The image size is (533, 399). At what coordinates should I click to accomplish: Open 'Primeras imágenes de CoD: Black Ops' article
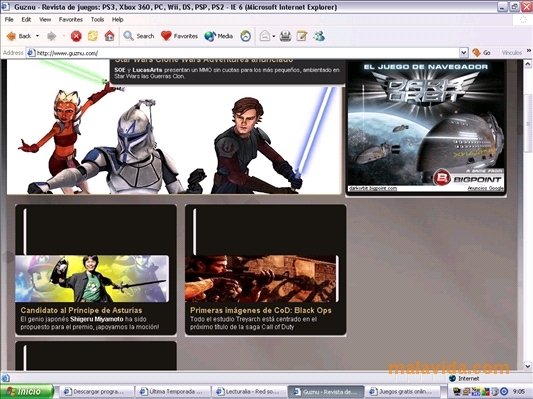261,310
